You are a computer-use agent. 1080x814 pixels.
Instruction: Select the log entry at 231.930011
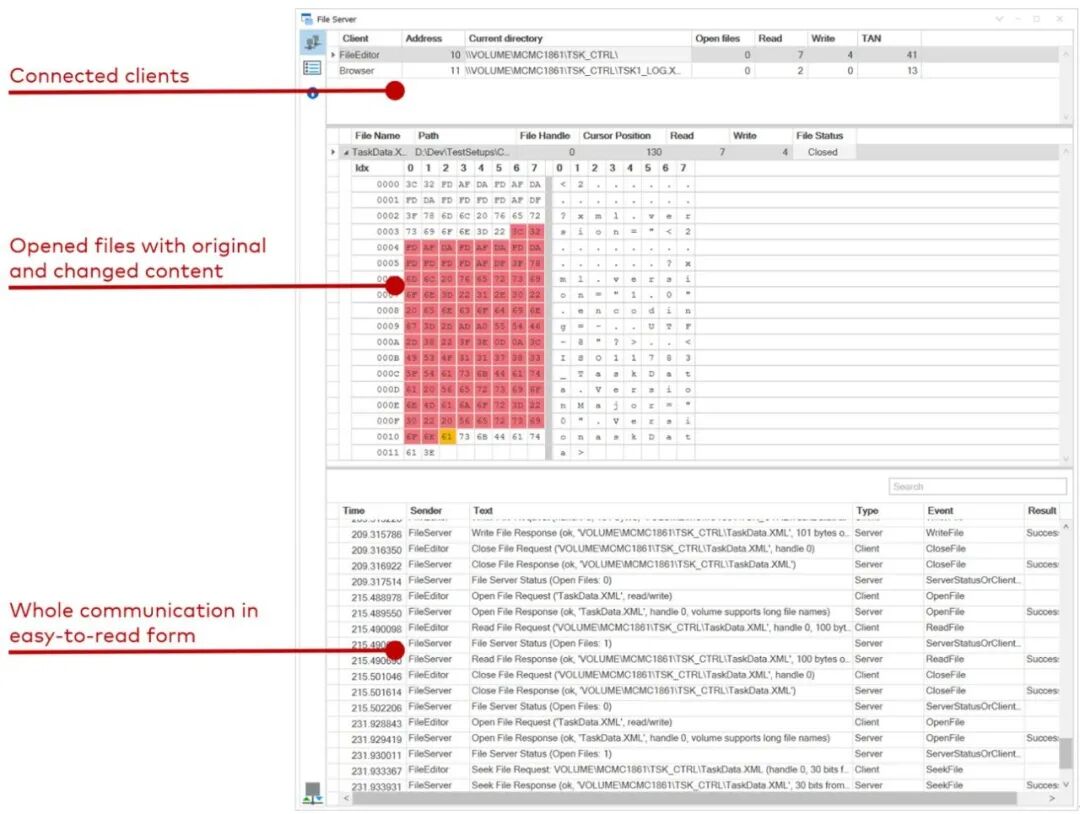click(x=700, y=754)
